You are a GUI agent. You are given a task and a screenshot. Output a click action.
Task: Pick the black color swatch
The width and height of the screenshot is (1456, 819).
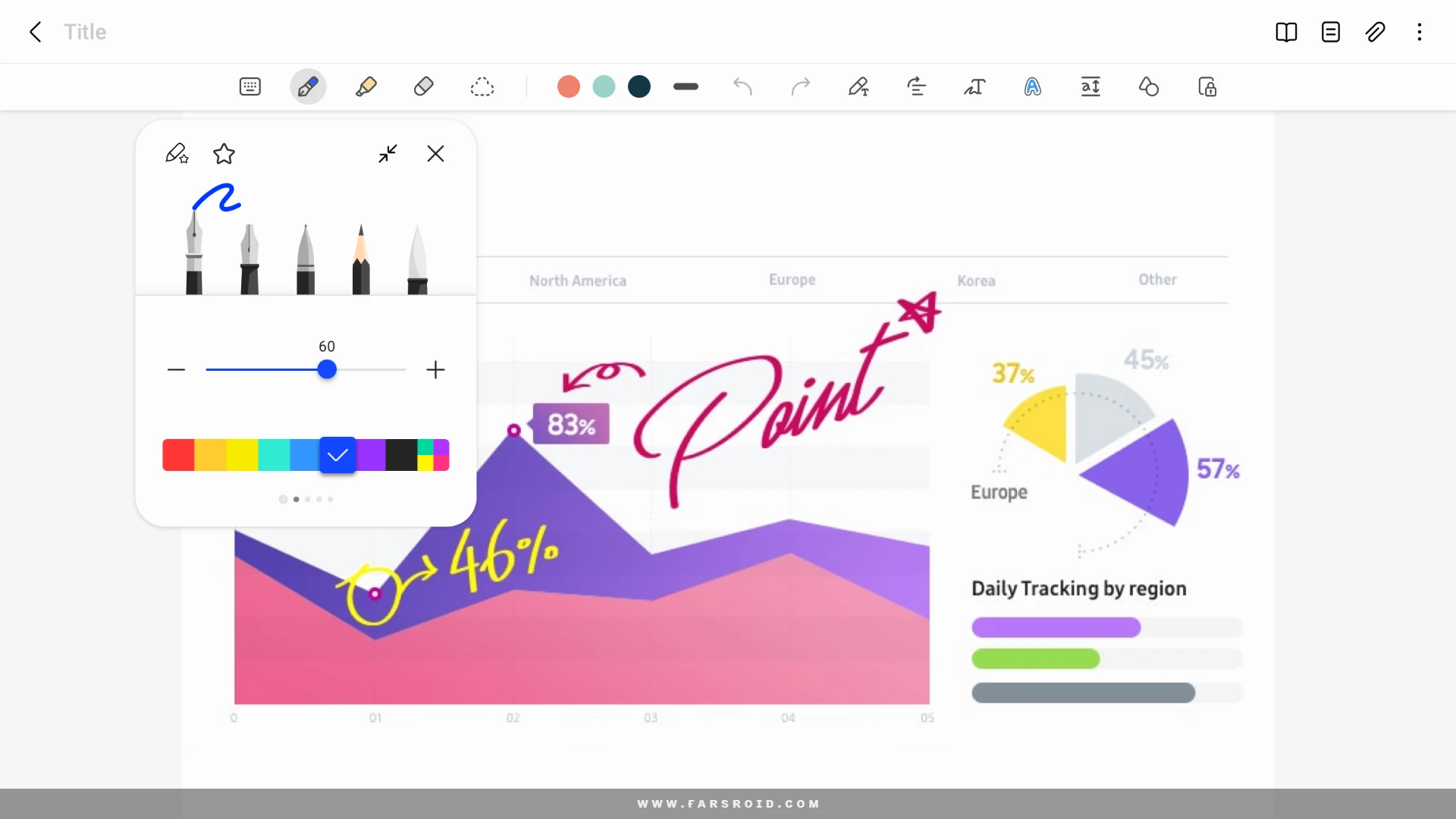point(401,455)
